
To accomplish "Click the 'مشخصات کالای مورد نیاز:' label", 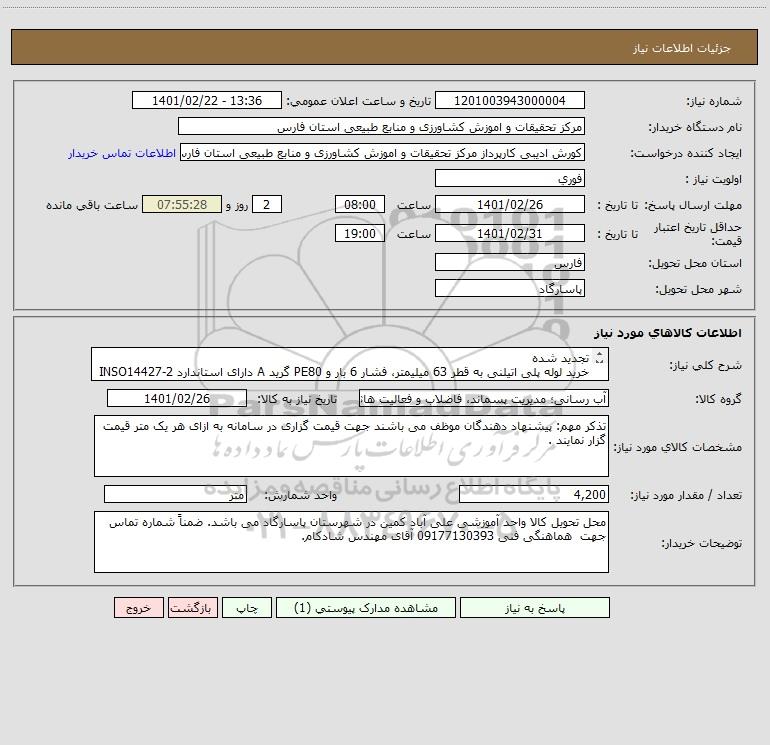I will 680,447.
